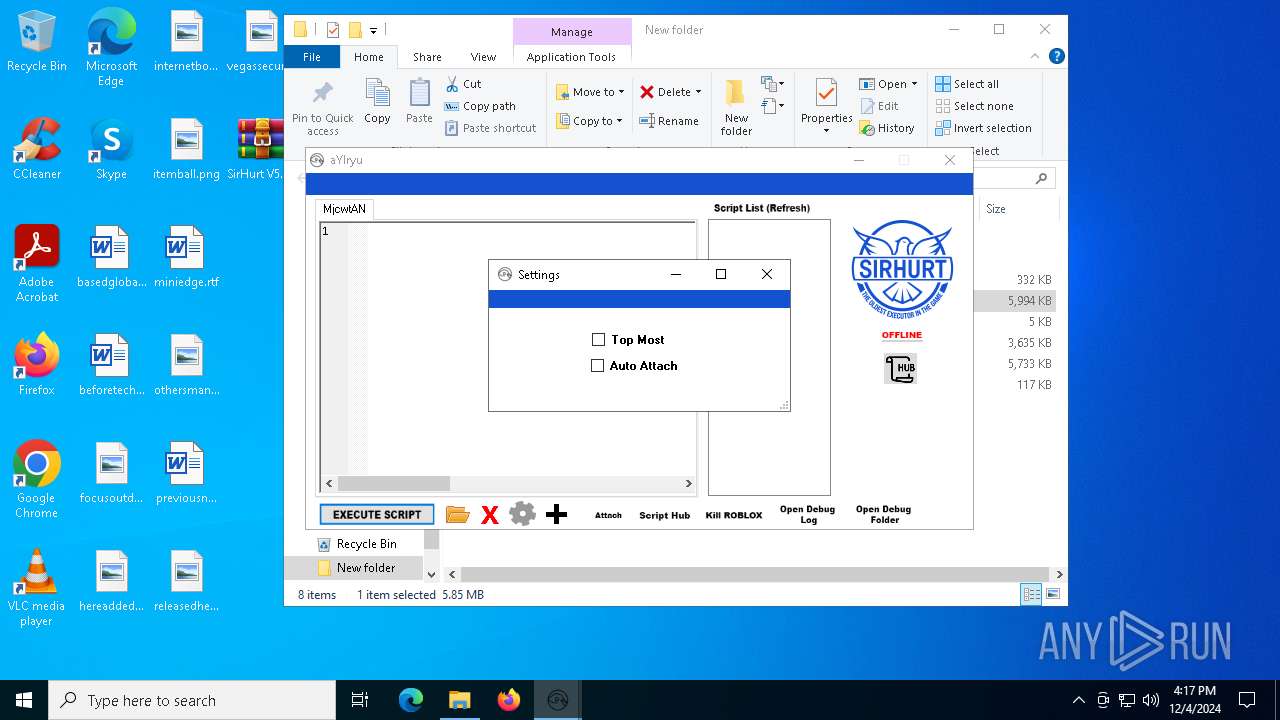The height and width of the screenshot is (720, 1280).
Task: Create a New folder from ribbon
Action: pyautogui.click(x=736, y=108)
